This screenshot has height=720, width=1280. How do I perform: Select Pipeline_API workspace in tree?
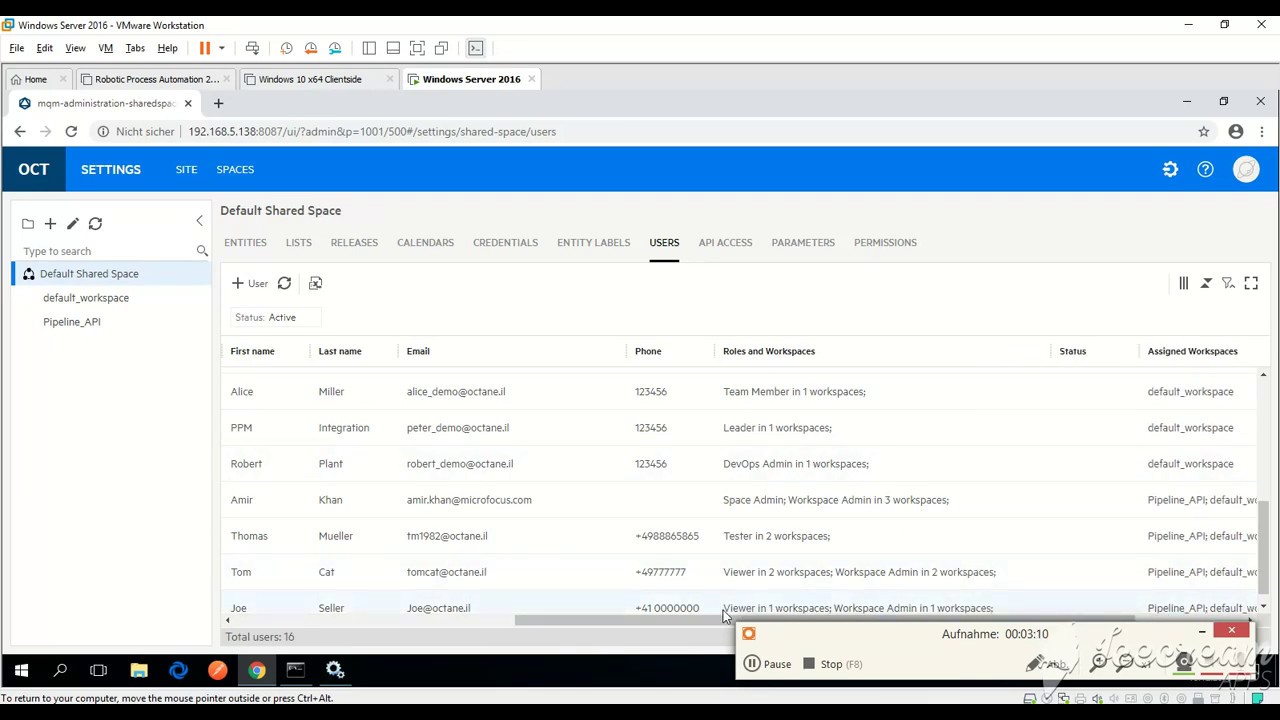coord(72,322)
